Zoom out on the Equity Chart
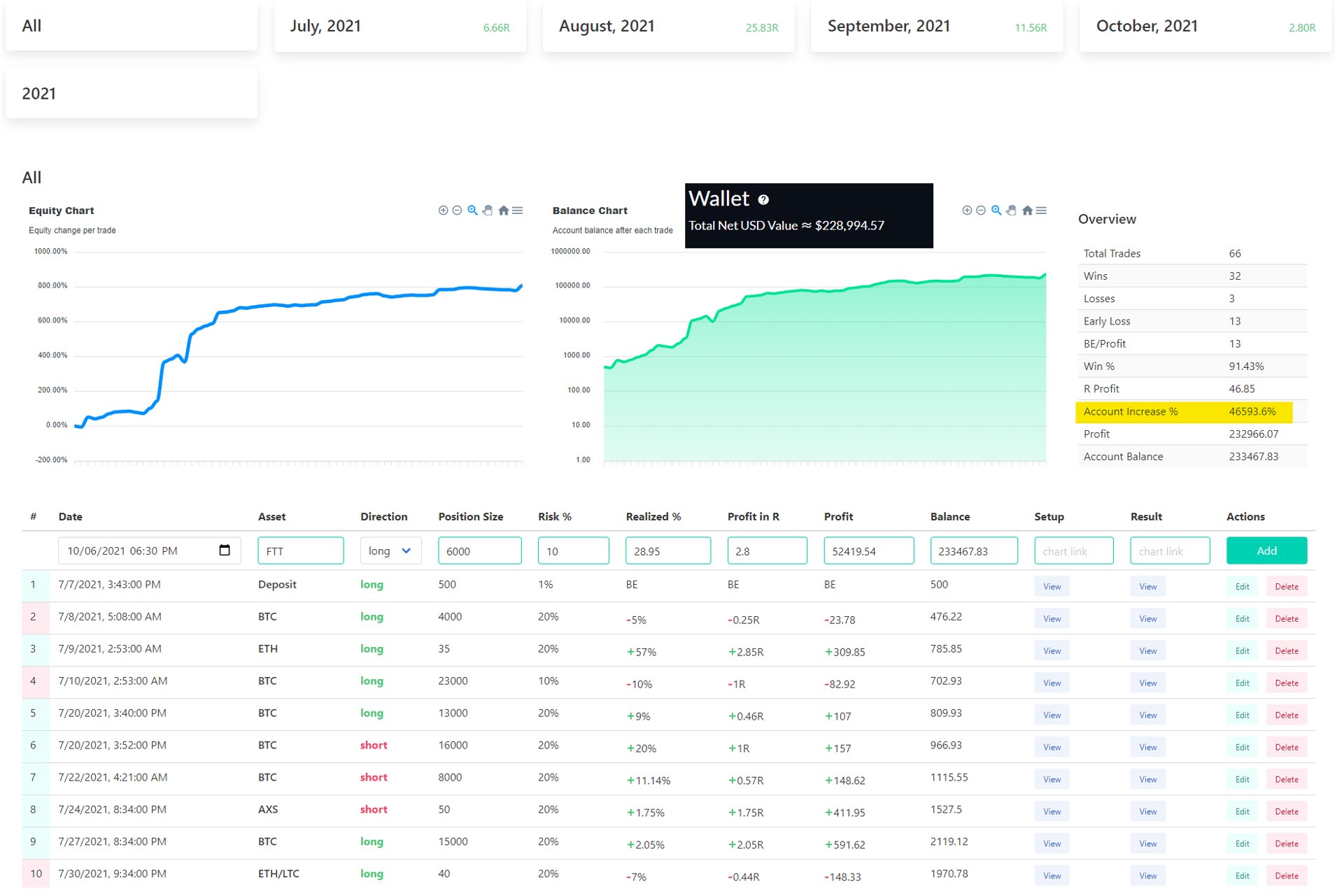 [x=456, y=210]
